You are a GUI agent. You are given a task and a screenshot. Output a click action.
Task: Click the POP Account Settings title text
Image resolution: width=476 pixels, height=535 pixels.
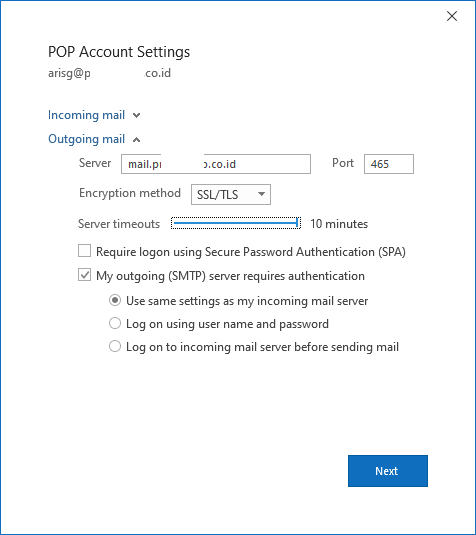tap(119, 52)
